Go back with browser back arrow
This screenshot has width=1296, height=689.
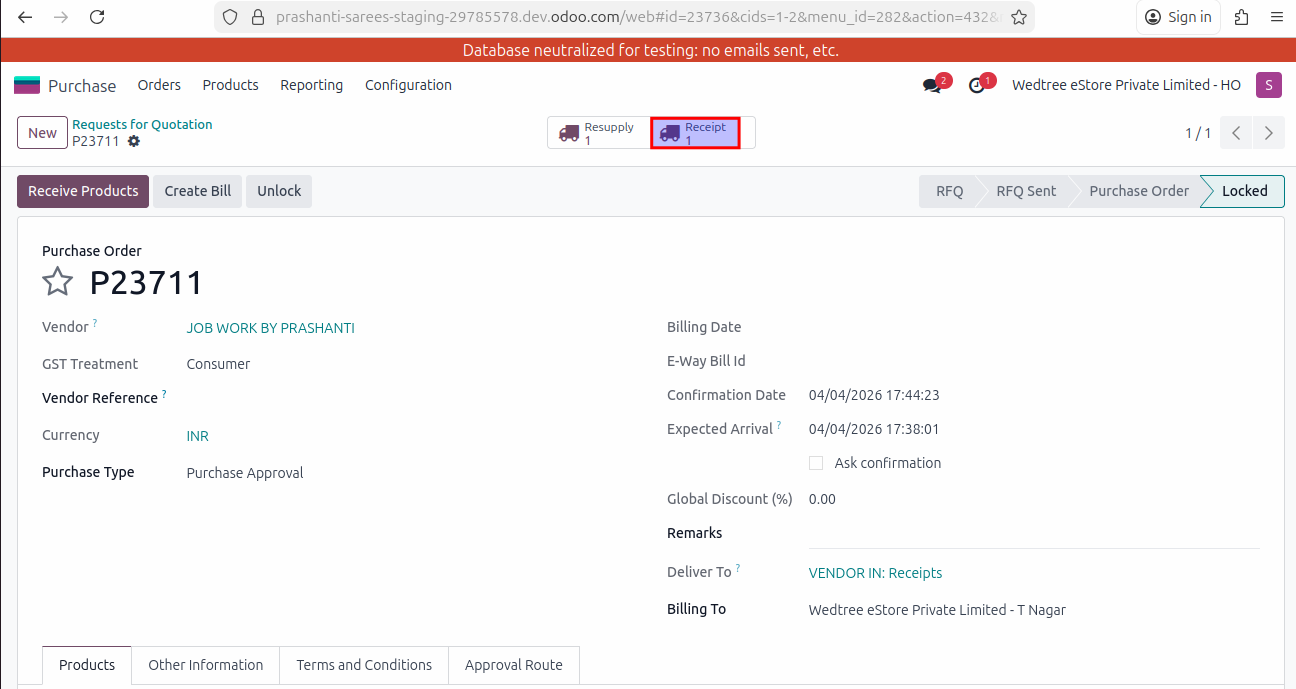(25, 17)
